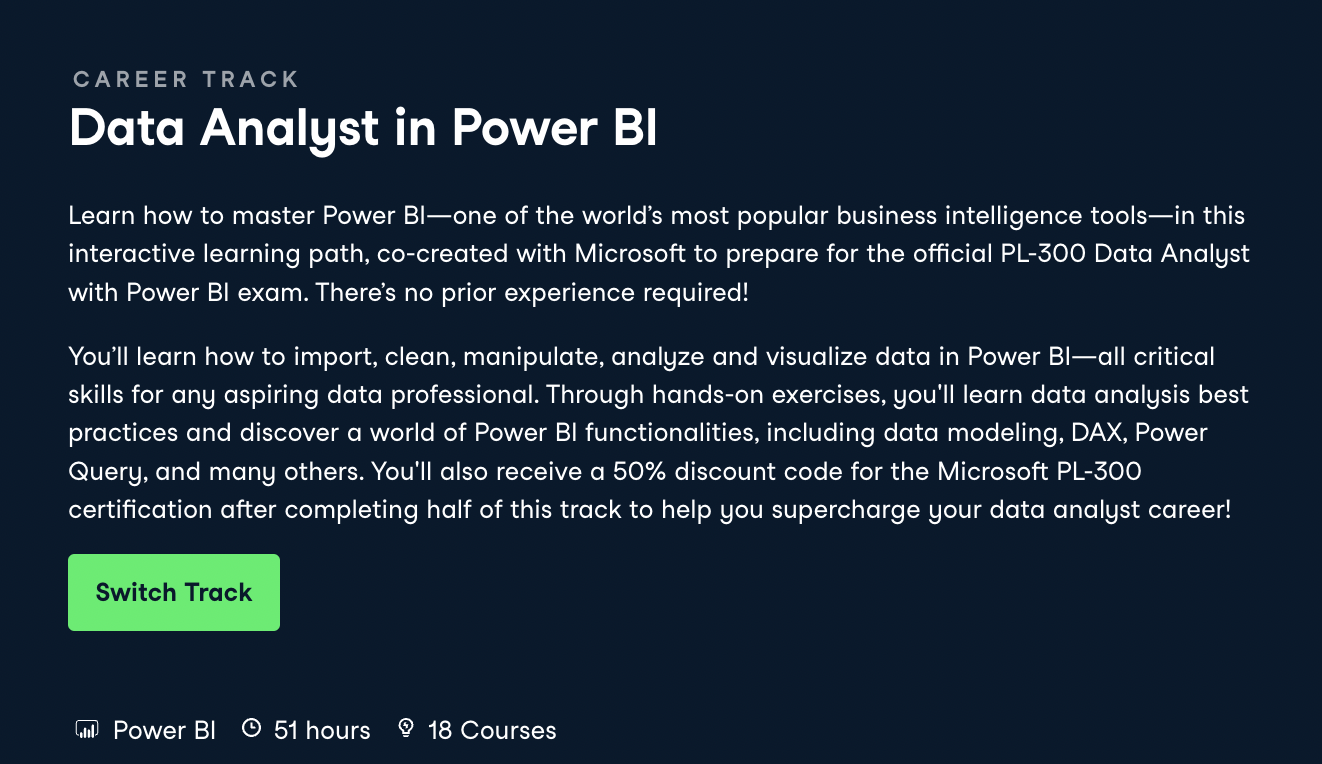The height and width of the screenshot is (764, 1322).
Task: Click the Power BI chart icon
Action: click(87, 729)
